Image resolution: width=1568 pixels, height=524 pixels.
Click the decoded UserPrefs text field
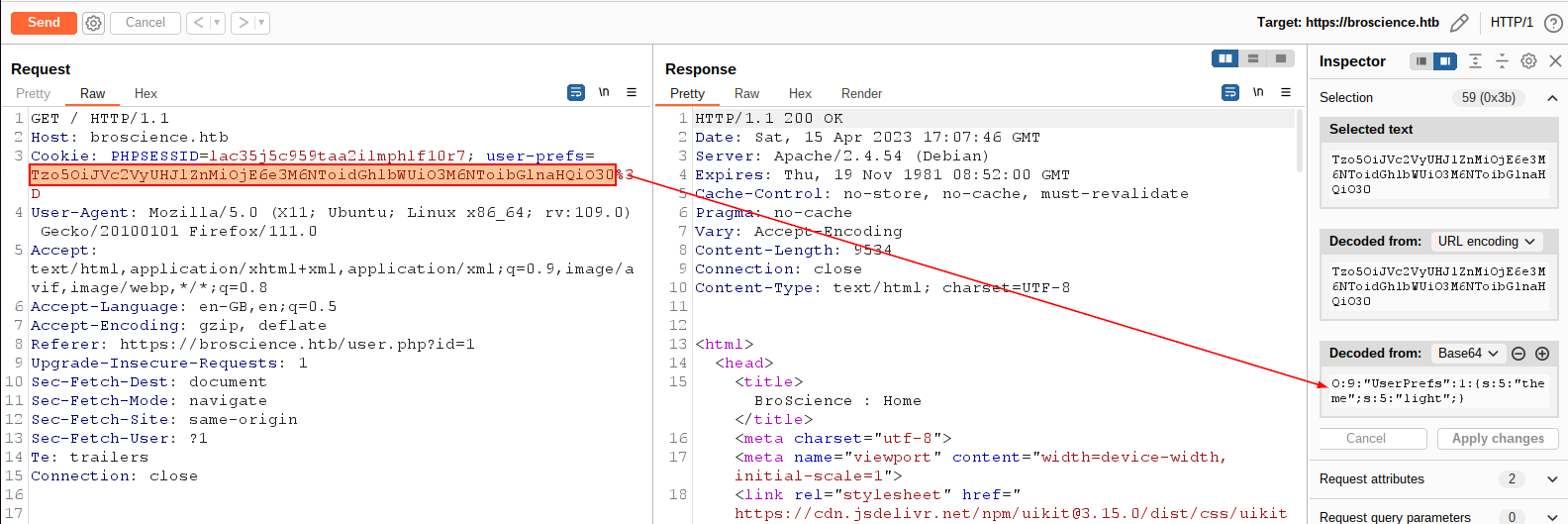pos(1437,391)
